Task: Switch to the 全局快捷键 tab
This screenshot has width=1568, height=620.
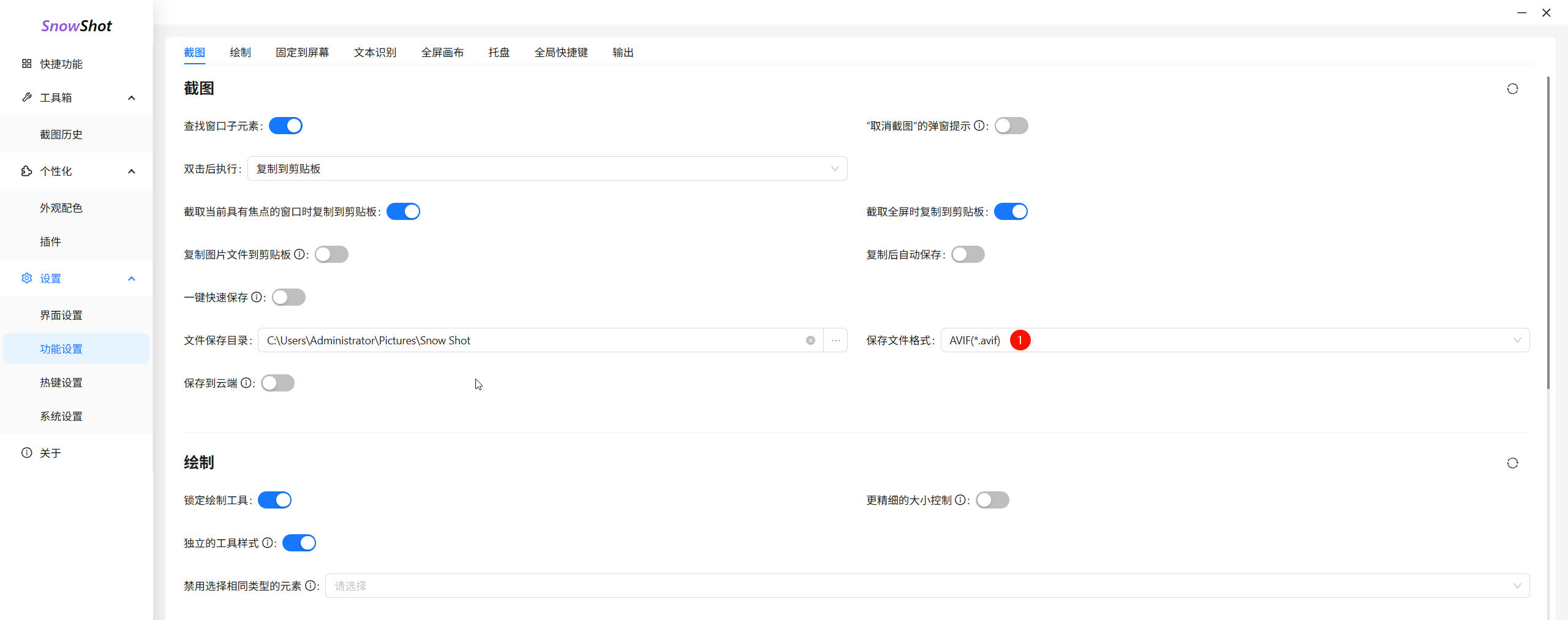Action: coord(561,53)
